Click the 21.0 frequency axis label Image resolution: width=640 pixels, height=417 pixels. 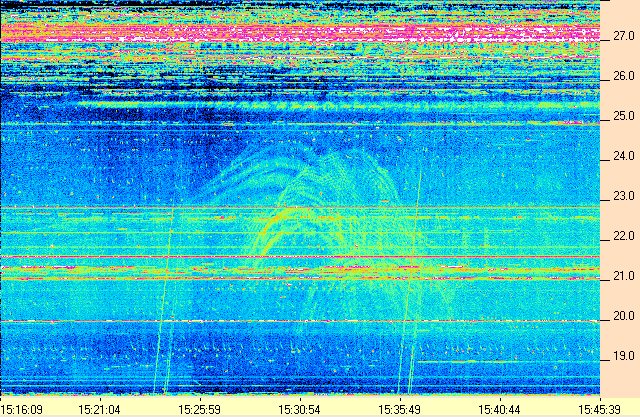pyautogui.click(x=624, y=276)
